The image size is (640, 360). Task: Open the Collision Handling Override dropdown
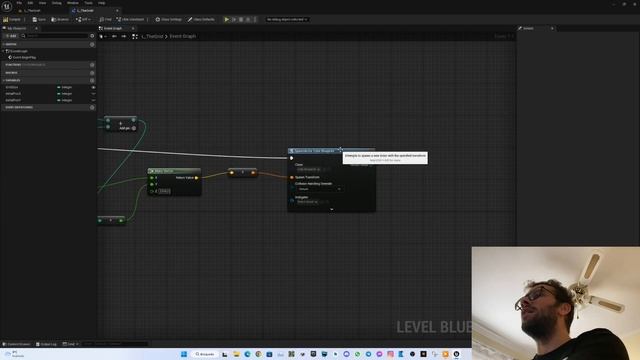pos(319,189)
